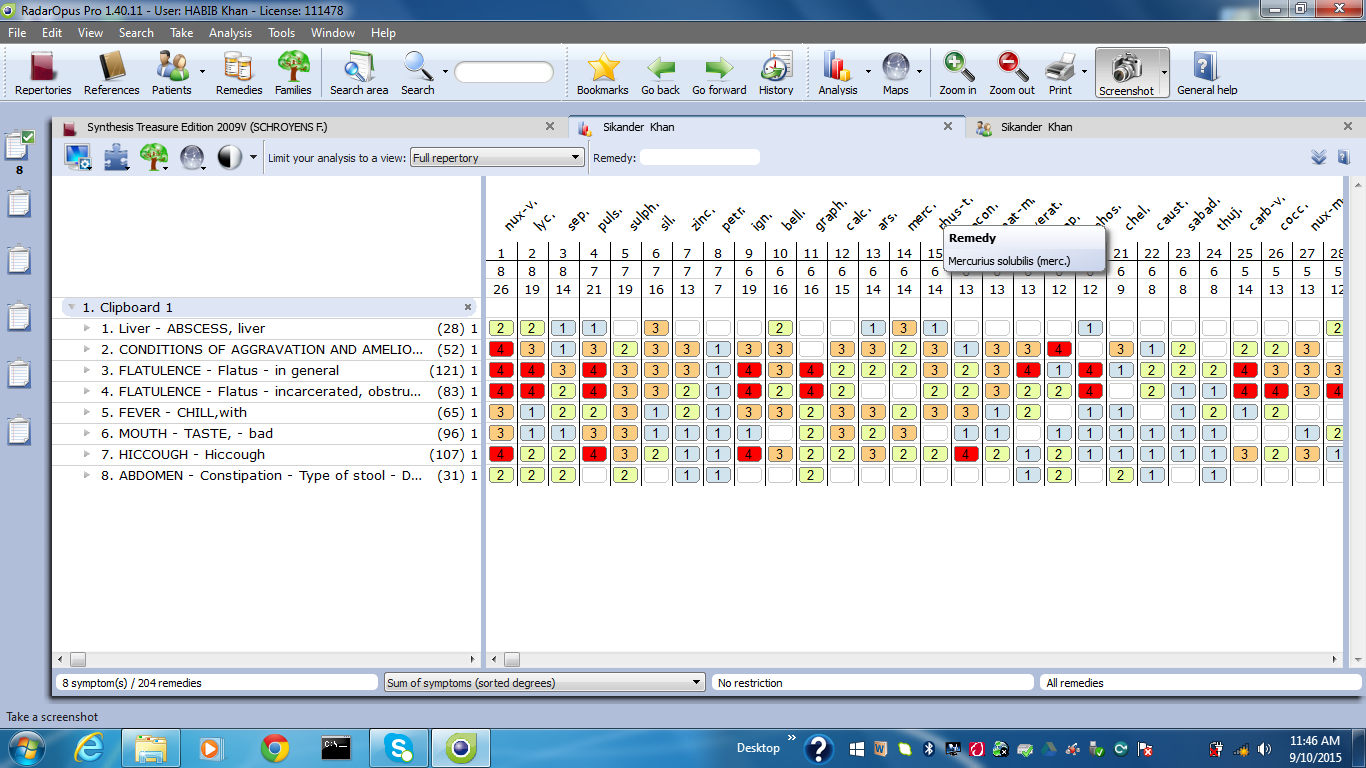Click the Remedy input field
Viewport: 1366px width, 768px height.
[x=699, y=157]
